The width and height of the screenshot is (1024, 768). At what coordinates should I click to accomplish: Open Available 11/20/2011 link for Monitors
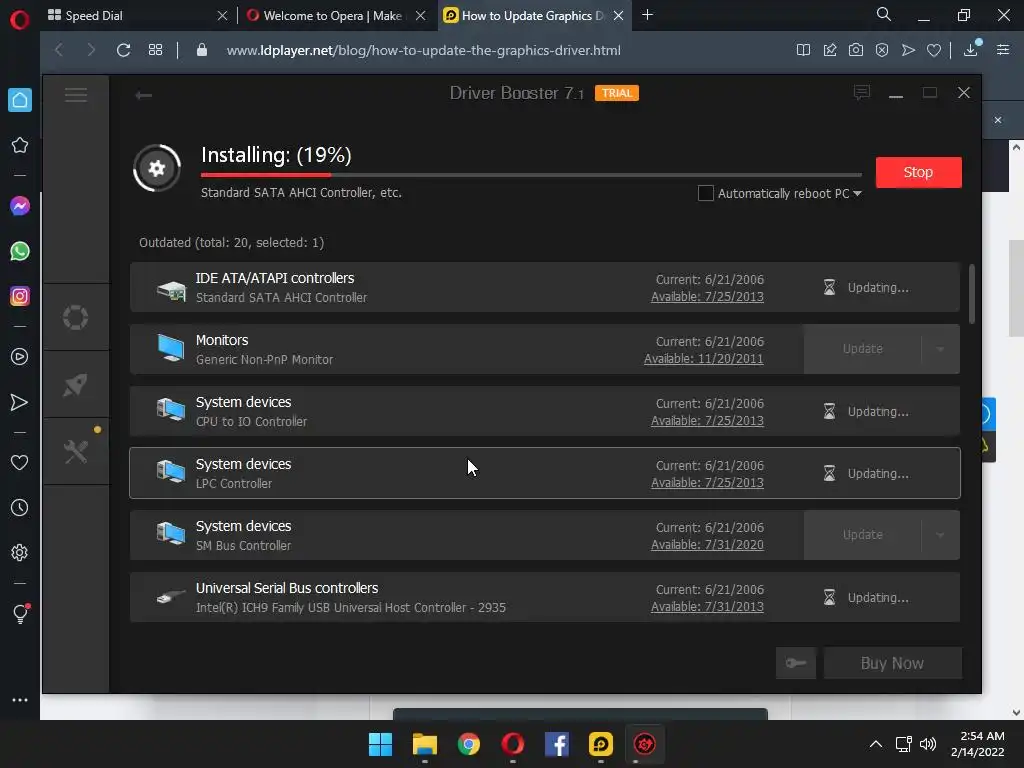703,359
